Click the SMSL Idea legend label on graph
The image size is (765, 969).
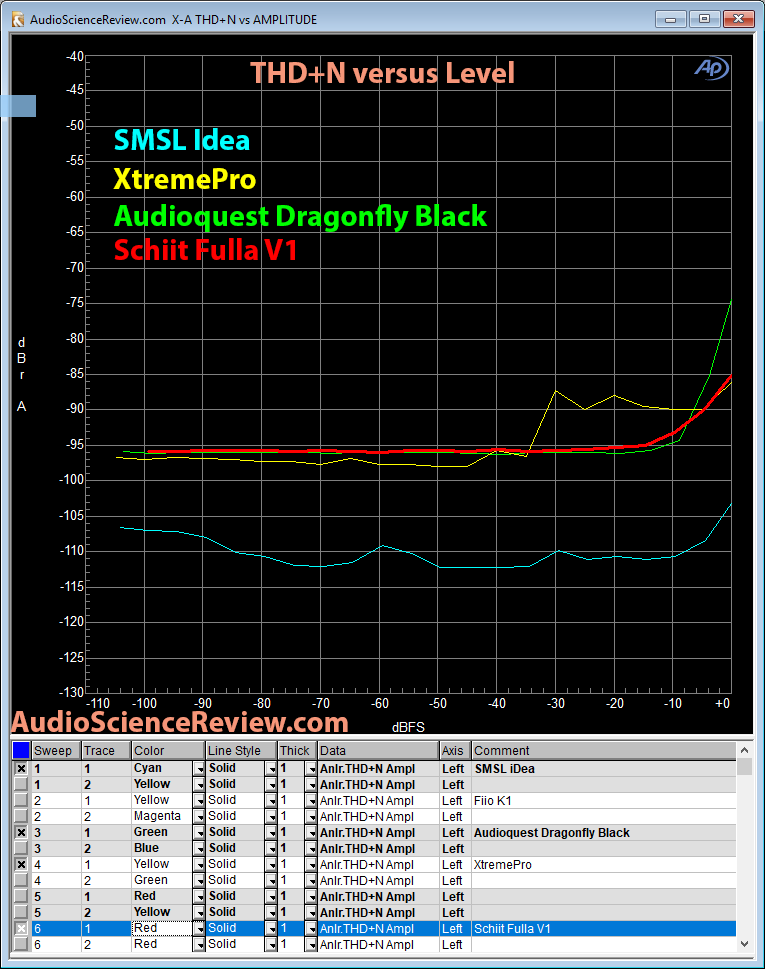pyautogui.click(x=182, y=141)
